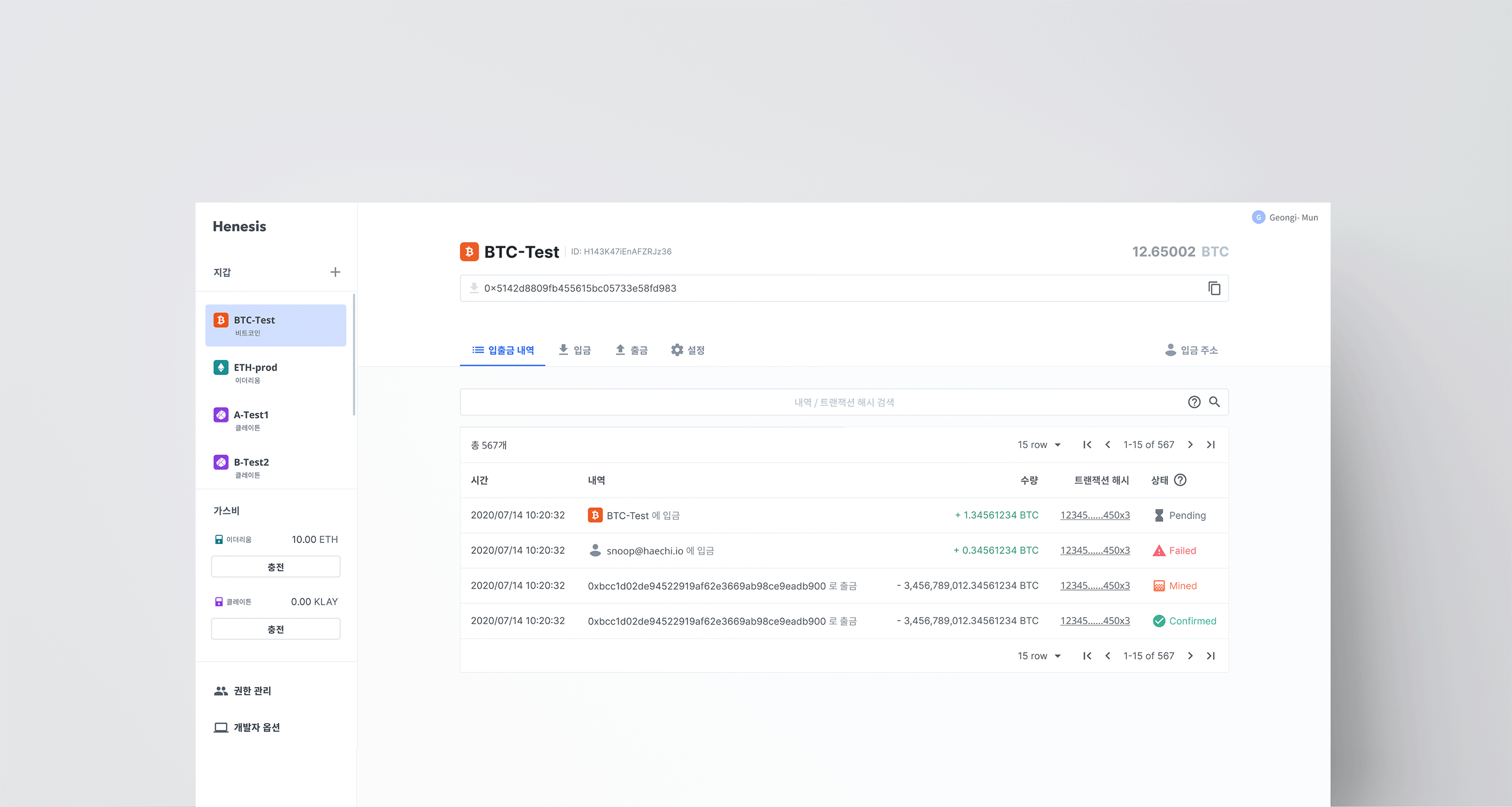The width and height of the screenshot is (1512, 807).
Task: Click 충전 button for Klaytn gas
Action: (275, 629)
